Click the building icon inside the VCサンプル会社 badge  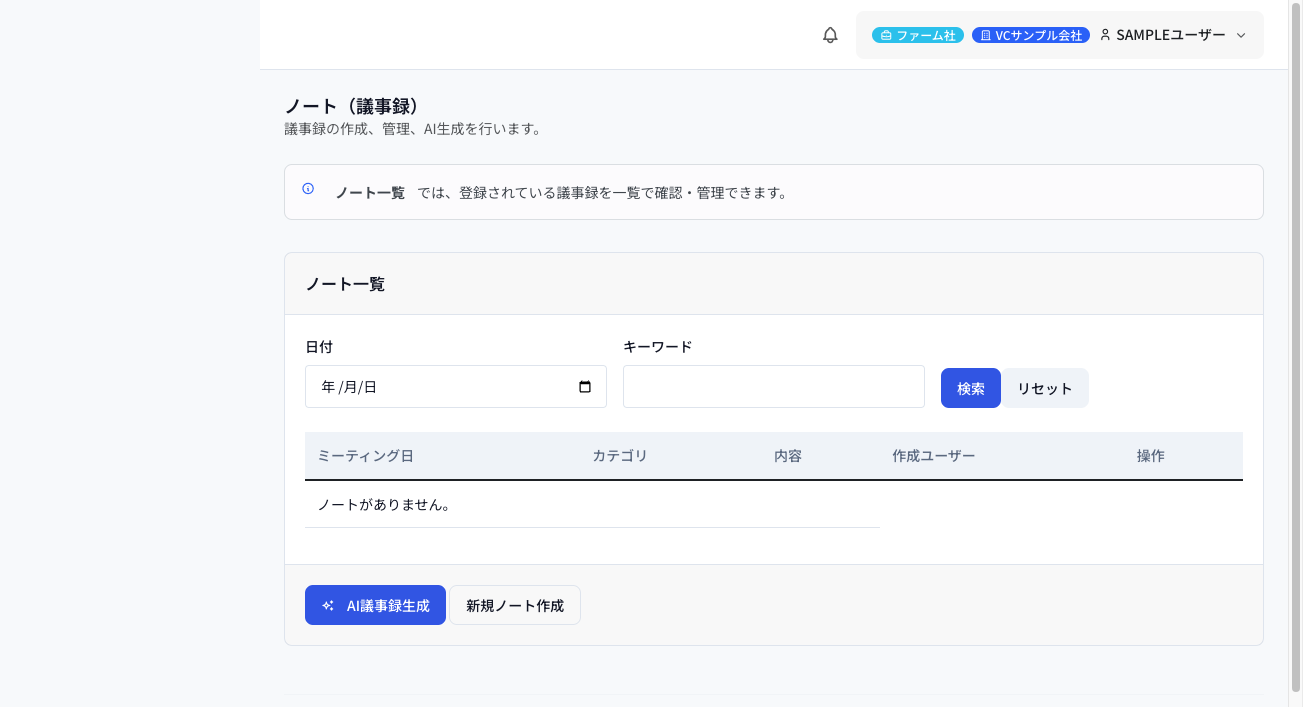point(985,34)
